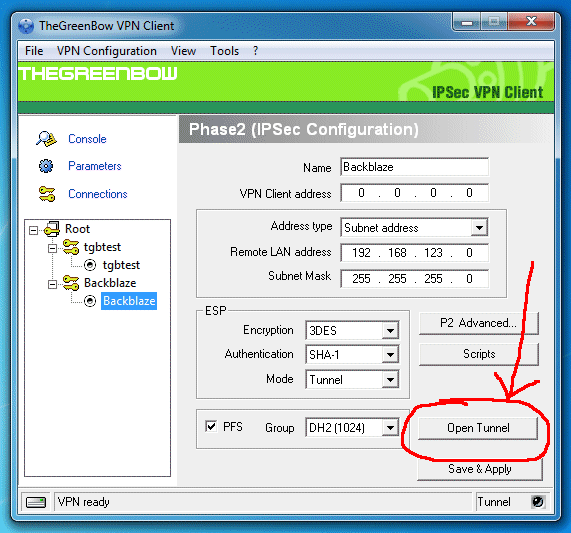Open the Connections link
The width and height of the screenshot is (571, 533).
tap(98, 194)
